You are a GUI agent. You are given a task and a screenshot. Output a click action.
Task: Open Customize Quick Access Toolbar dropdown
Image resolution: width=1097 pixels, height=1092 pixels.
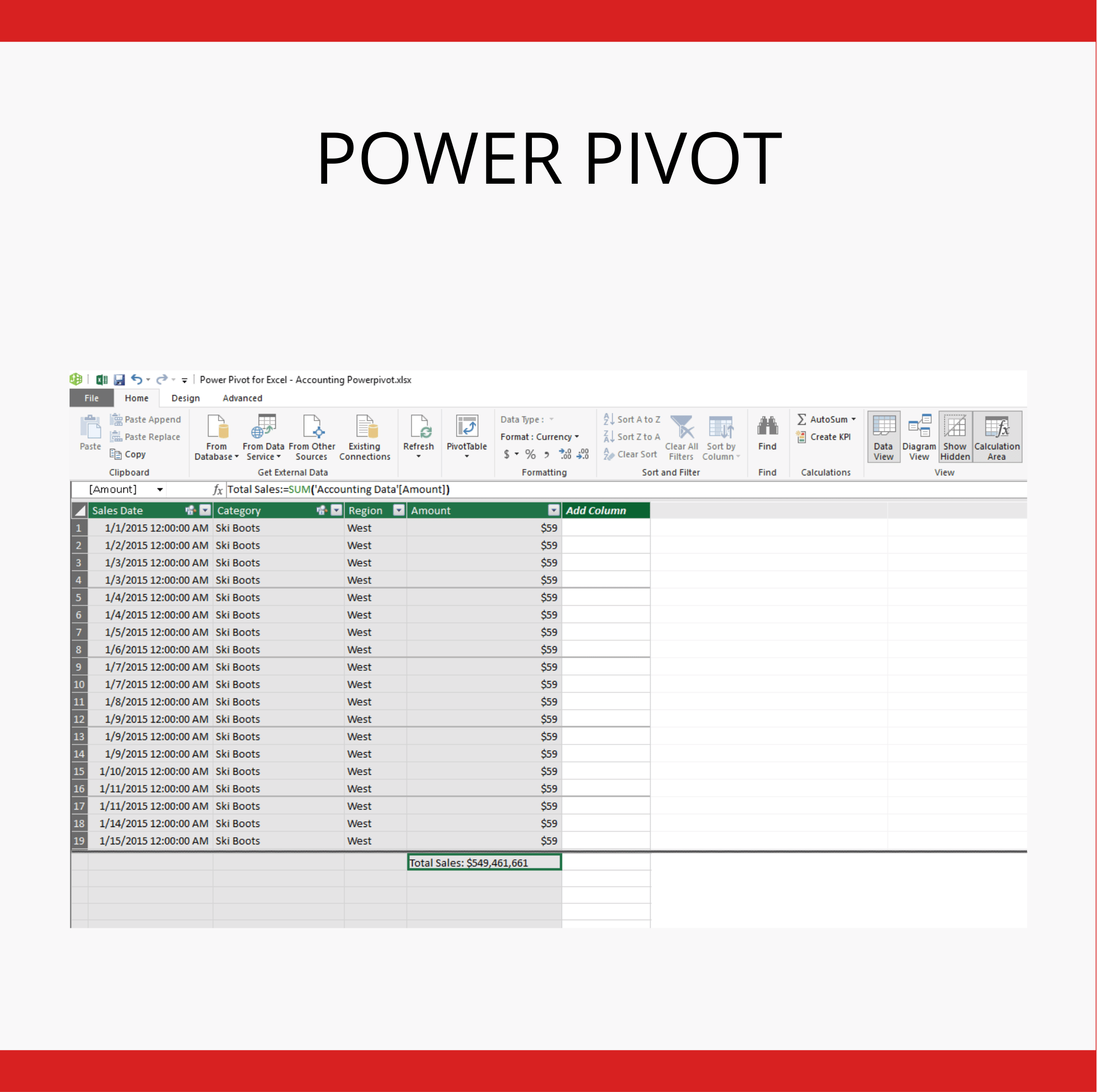pyautogui.click(x=184, y=380)
